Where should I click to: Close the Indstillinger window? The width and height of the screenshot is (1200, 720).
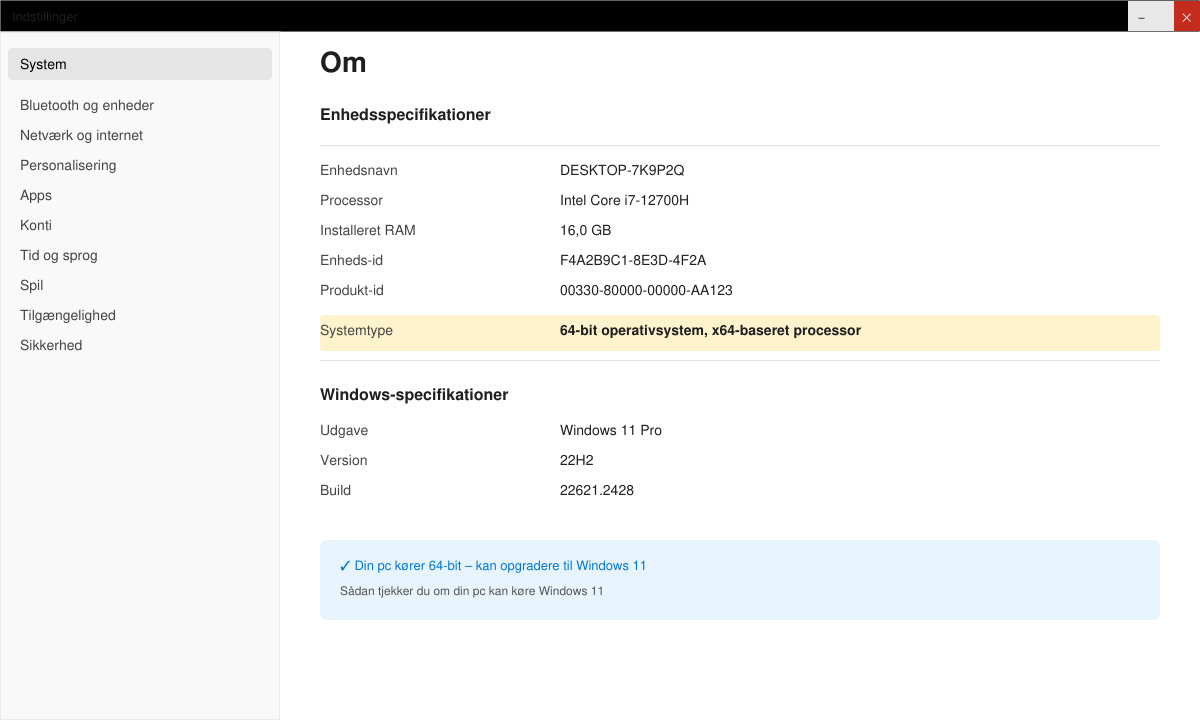1187,17
